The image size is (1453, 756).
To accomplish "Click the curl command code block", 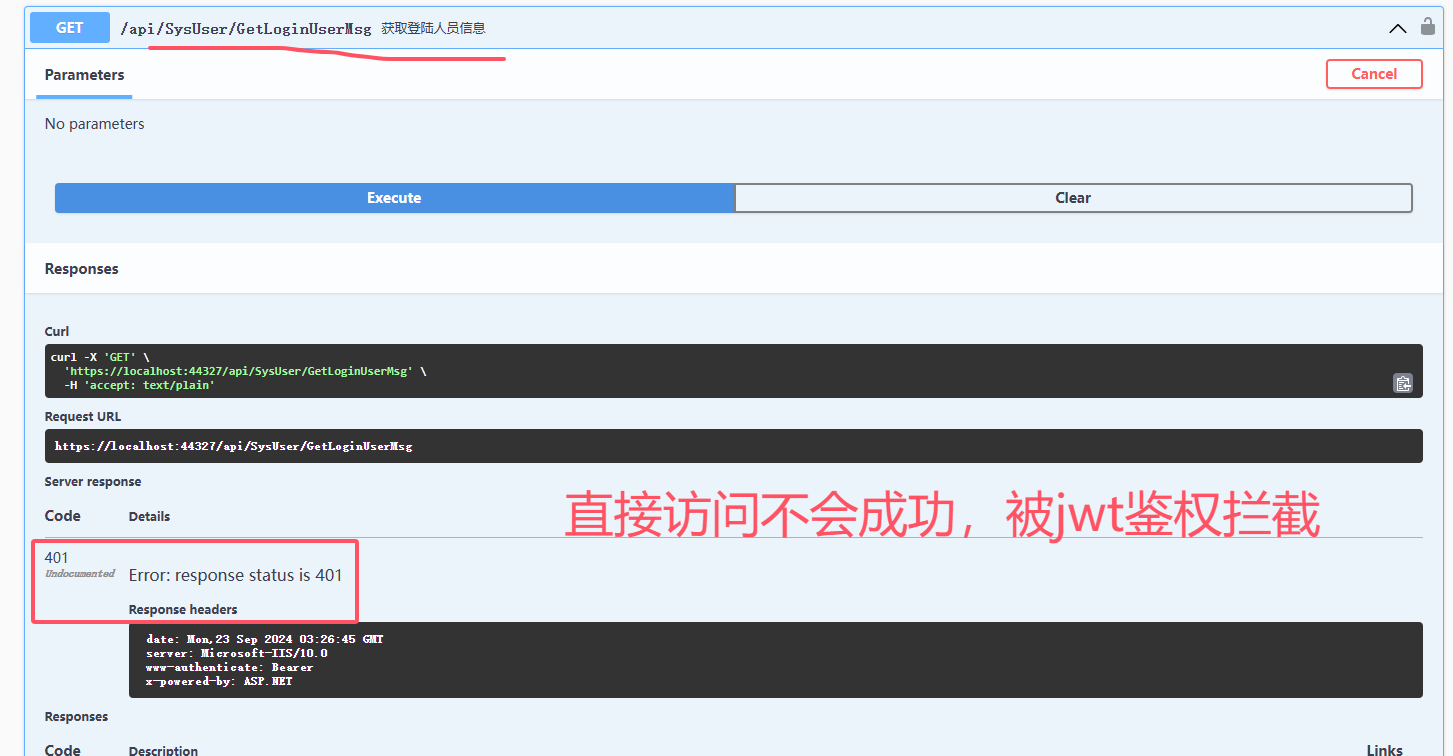I will pos(734,371).
